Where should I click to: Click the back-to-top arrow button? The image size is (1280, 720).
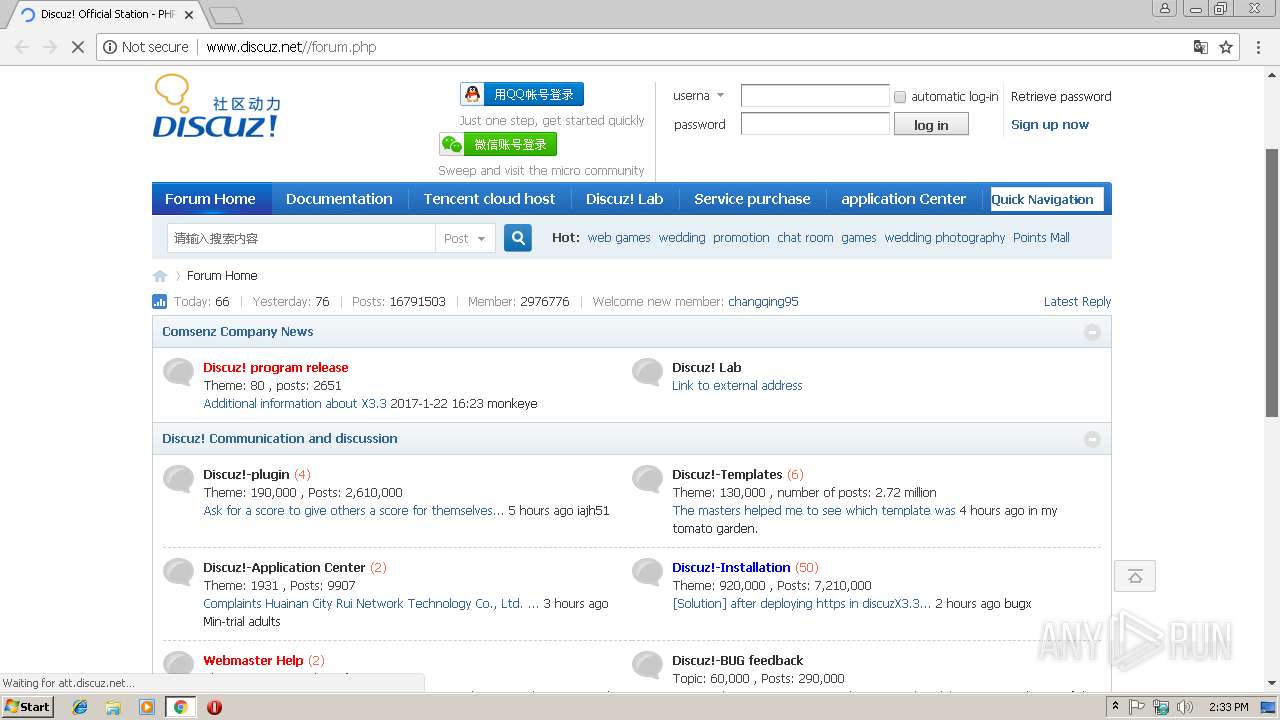[1135, 576]
